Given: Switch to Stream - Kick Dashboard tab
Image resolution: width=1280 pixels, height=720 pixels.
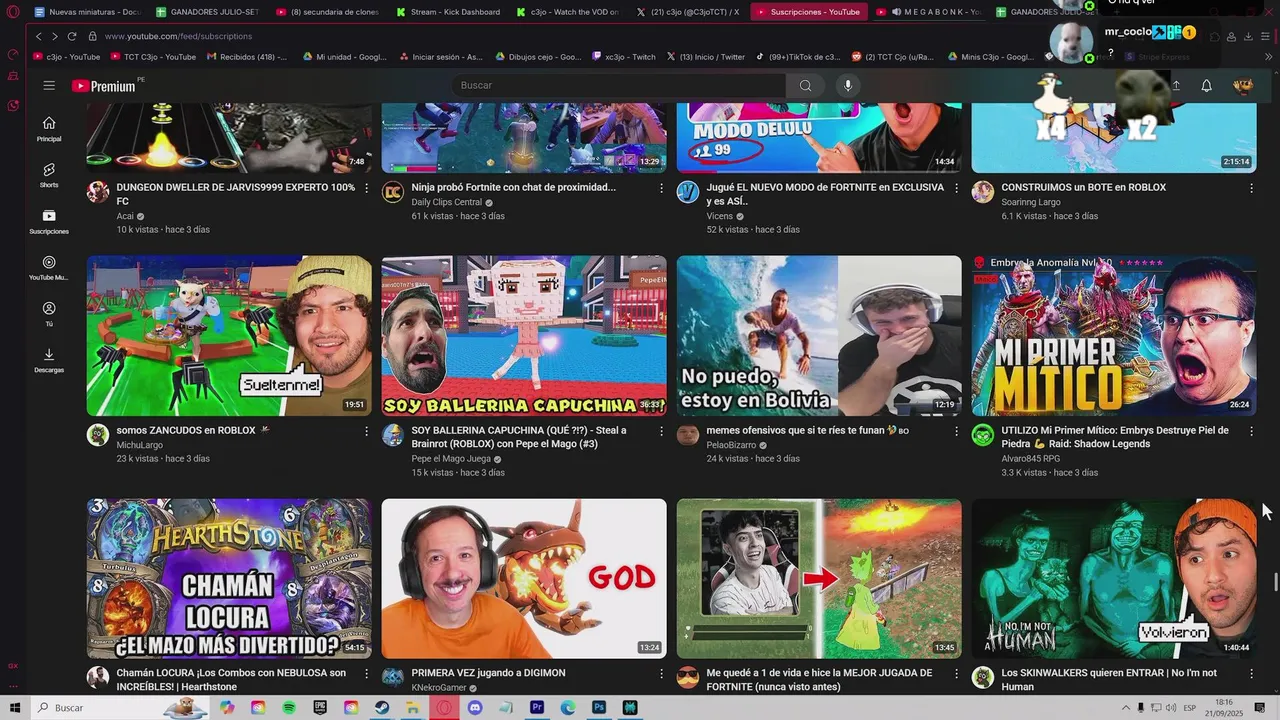Looking at the screenshot, I should (x=447, y=12).
